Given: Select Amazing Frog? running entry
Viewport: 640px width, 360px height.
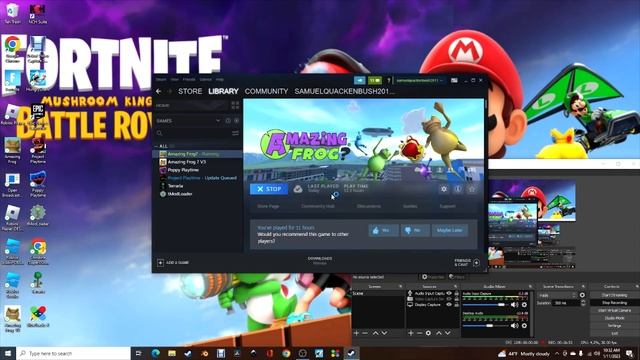Looking at the screenshot, I should 197,154.
